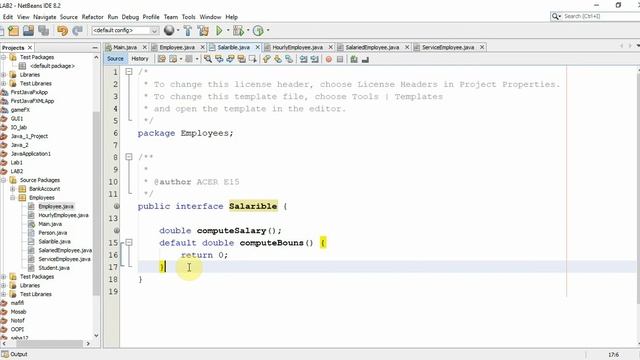Viewport: 640px width, 360px height.
Task: Close the Salarible.java tab
Action: point(258,47)
